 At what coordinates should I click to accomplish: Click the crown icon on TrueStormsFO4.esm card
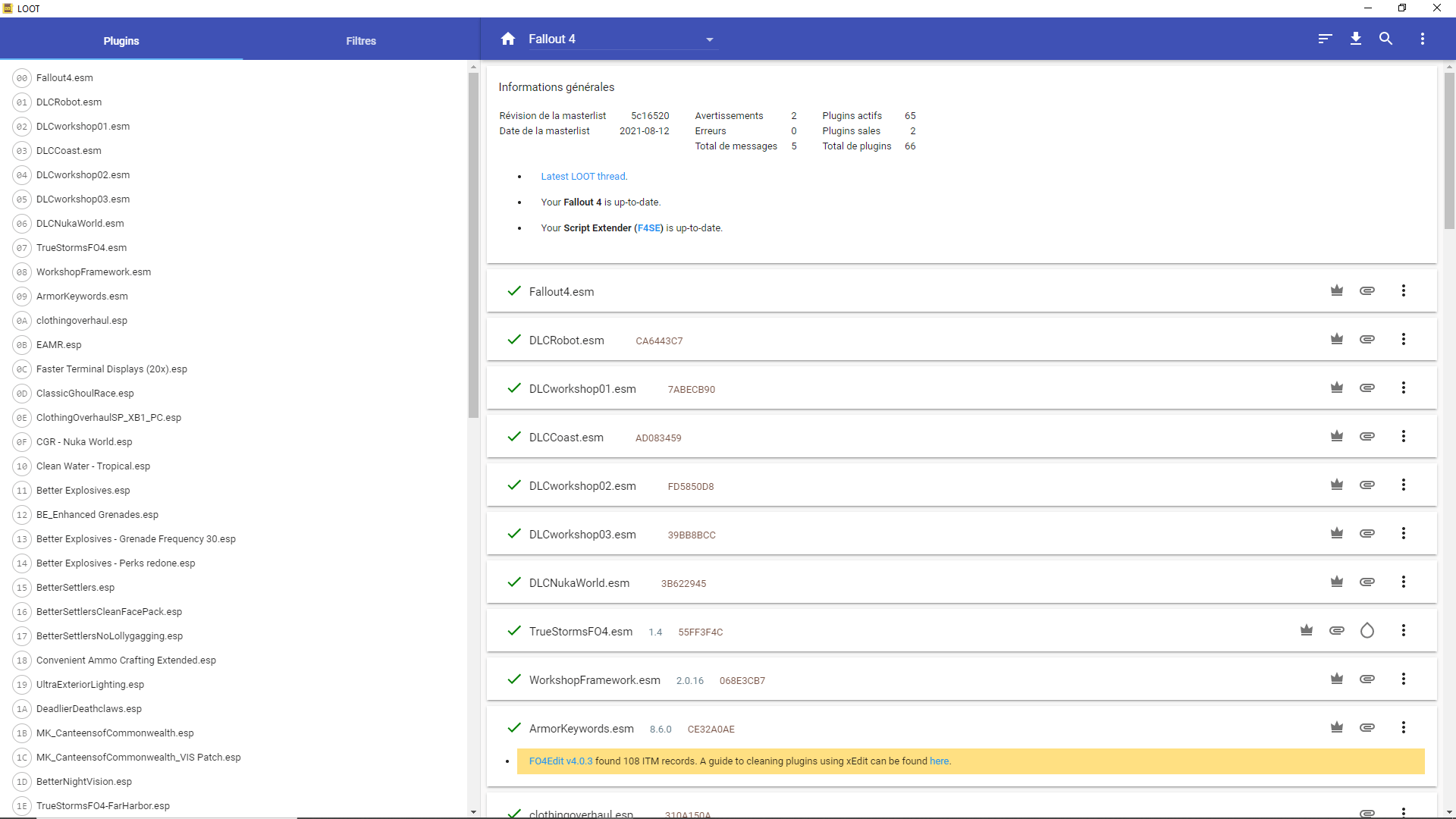tap(1307, 630)
